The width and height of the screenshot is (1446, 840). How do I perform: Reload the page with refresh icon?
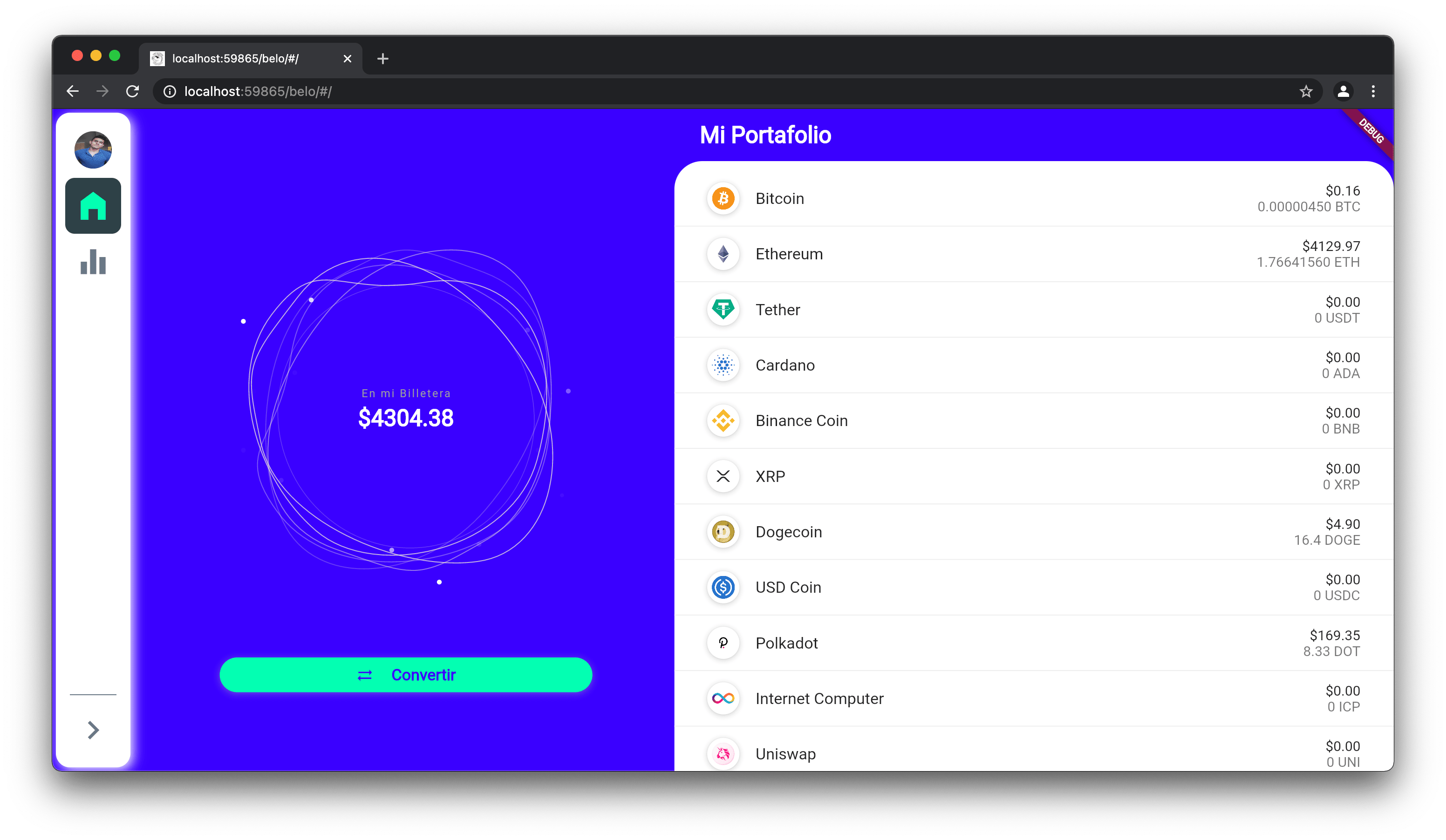click(133, 91)
